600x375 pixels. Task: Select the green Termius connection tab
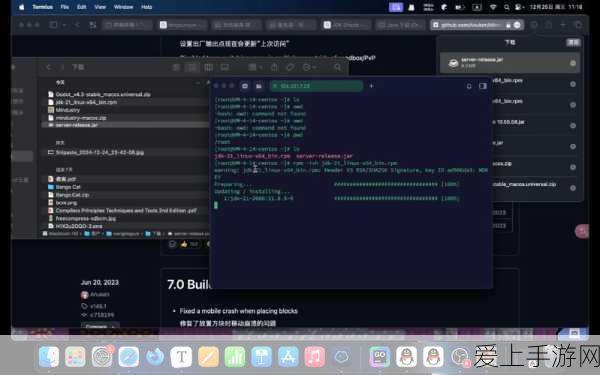click(316, 86)
